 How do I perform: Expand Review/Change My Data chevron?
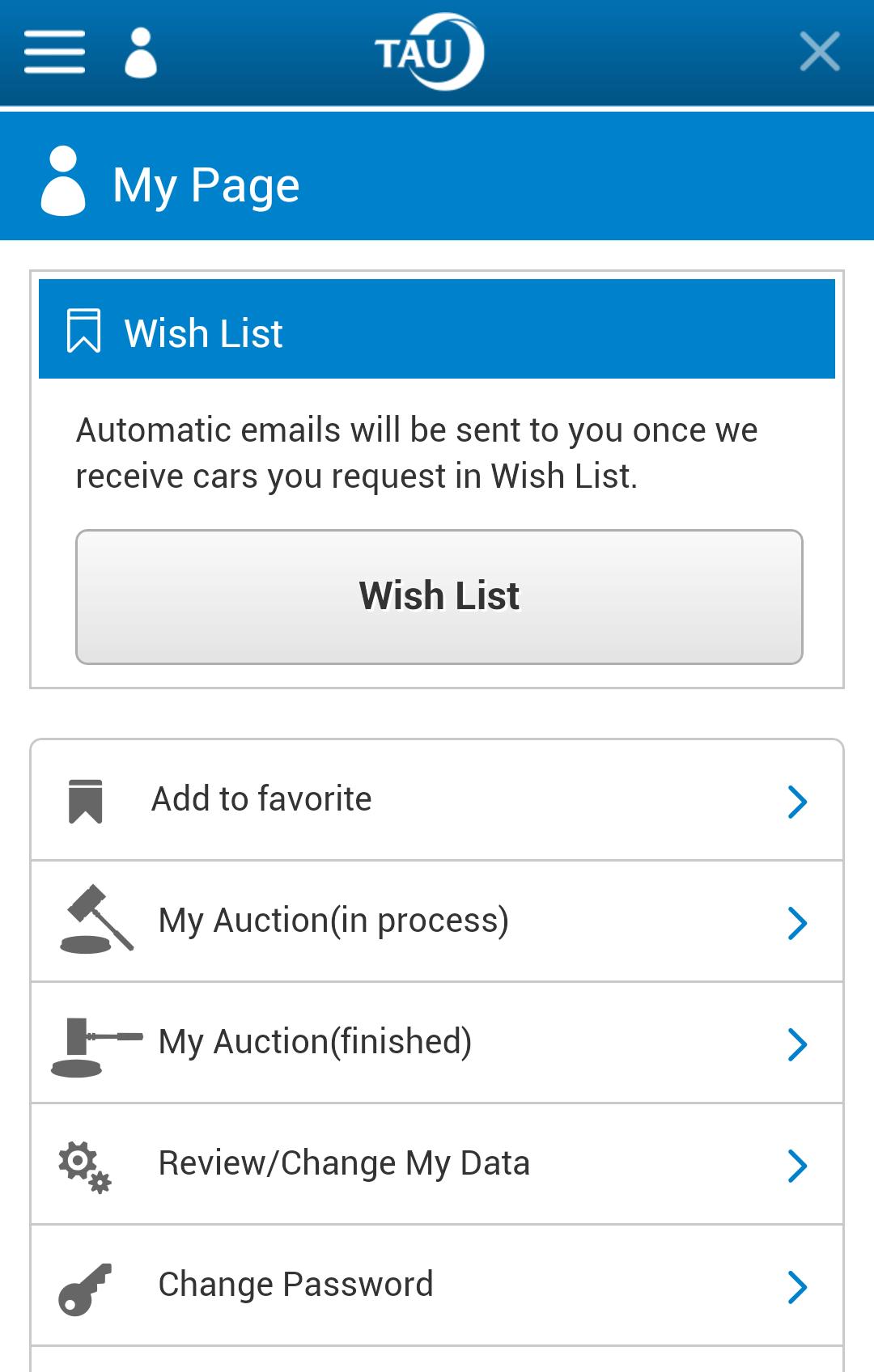coord(798,1166)
